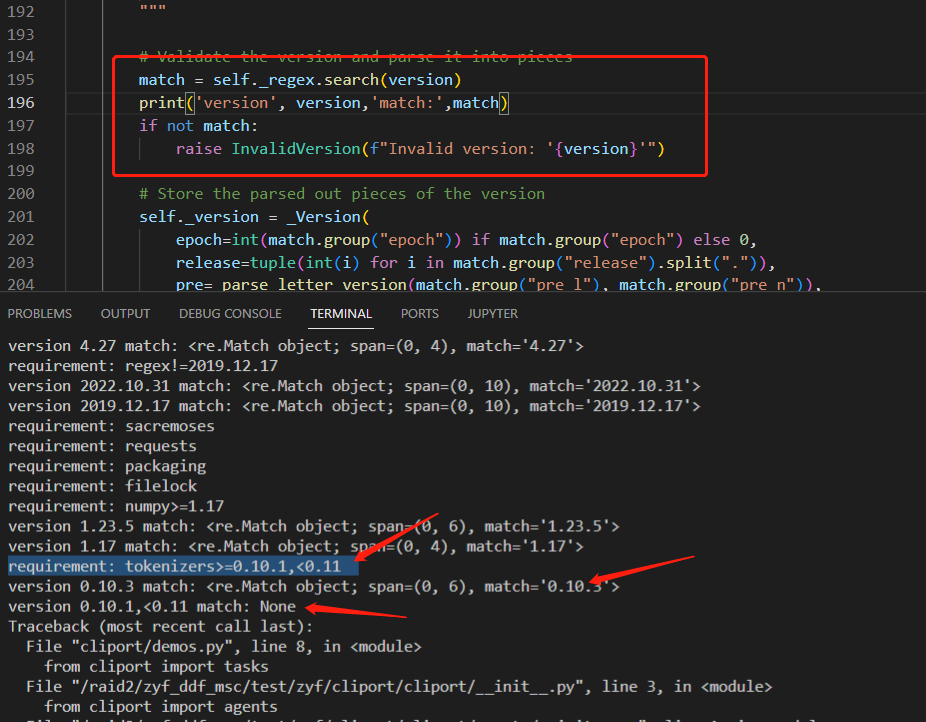
Task: Select the match variable on line 195
Action: click(162, 79)
